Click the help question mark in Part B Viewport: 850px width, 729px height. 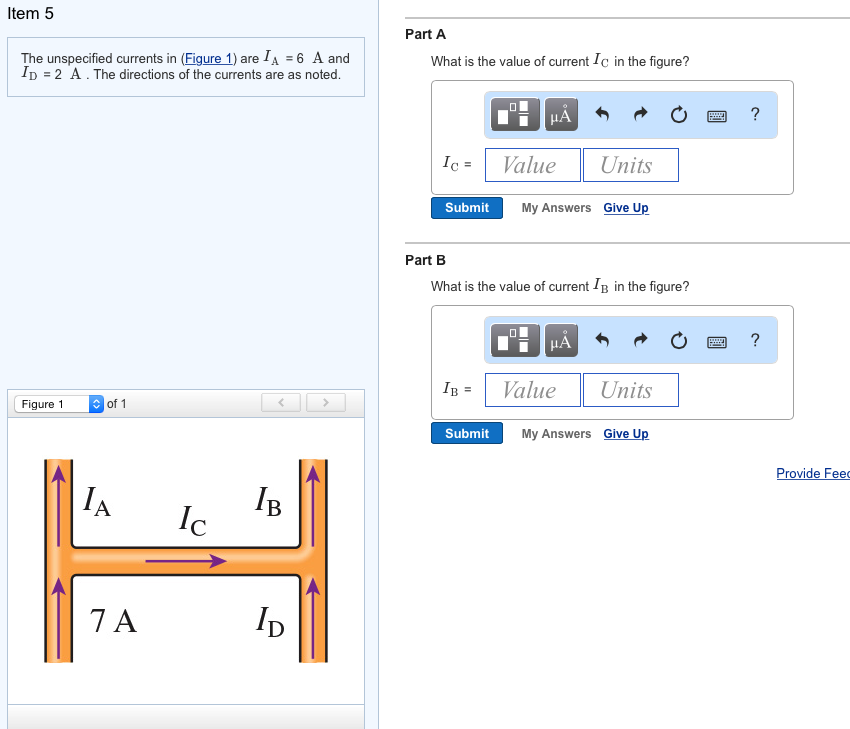click(x=754, y=340)
